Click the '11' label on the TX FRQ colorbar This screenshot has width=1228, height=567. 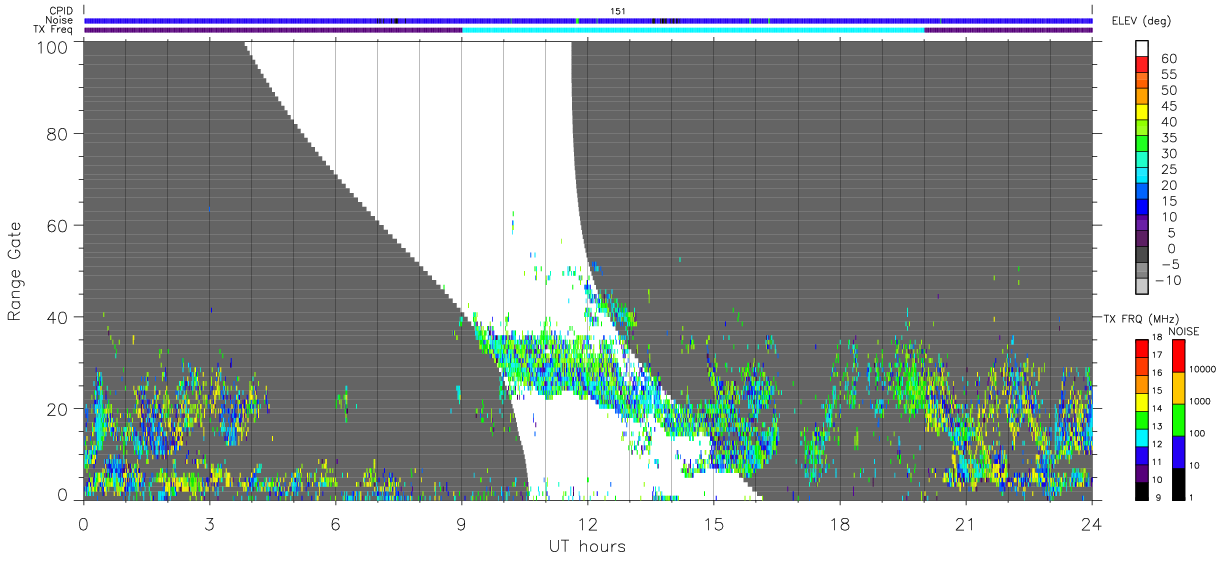point(1158,462)
